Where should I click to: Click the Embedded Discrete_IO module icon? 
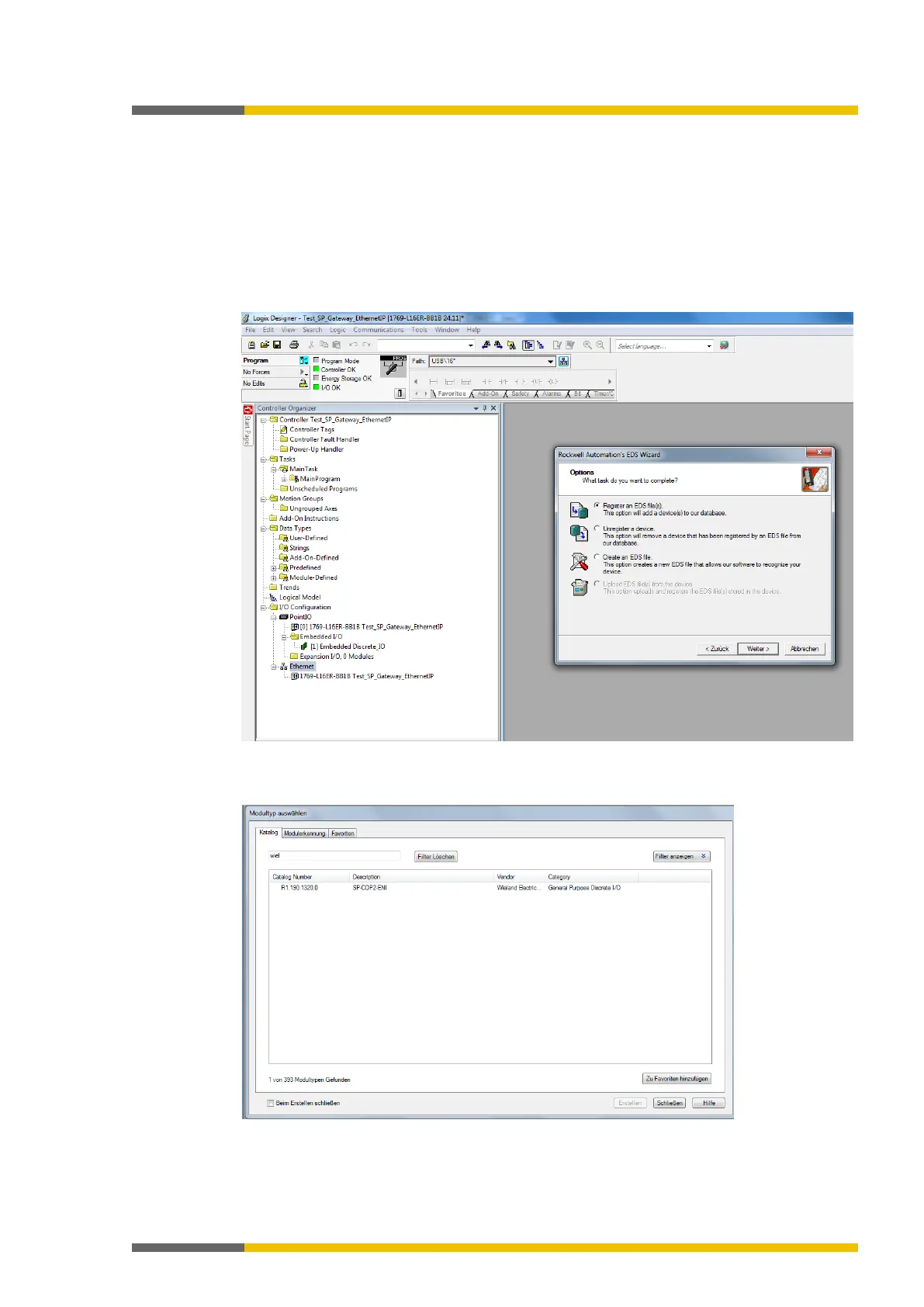[304, 647]
